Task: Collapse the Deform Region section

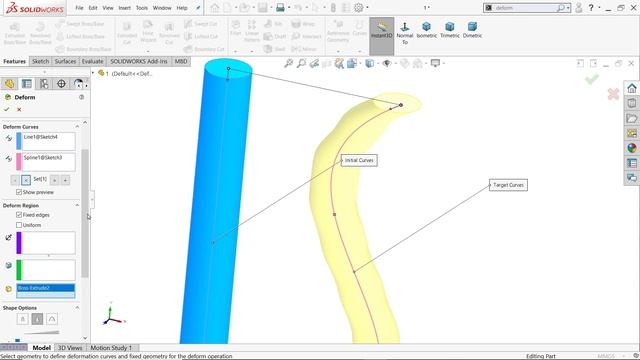Action: point(77,205)
